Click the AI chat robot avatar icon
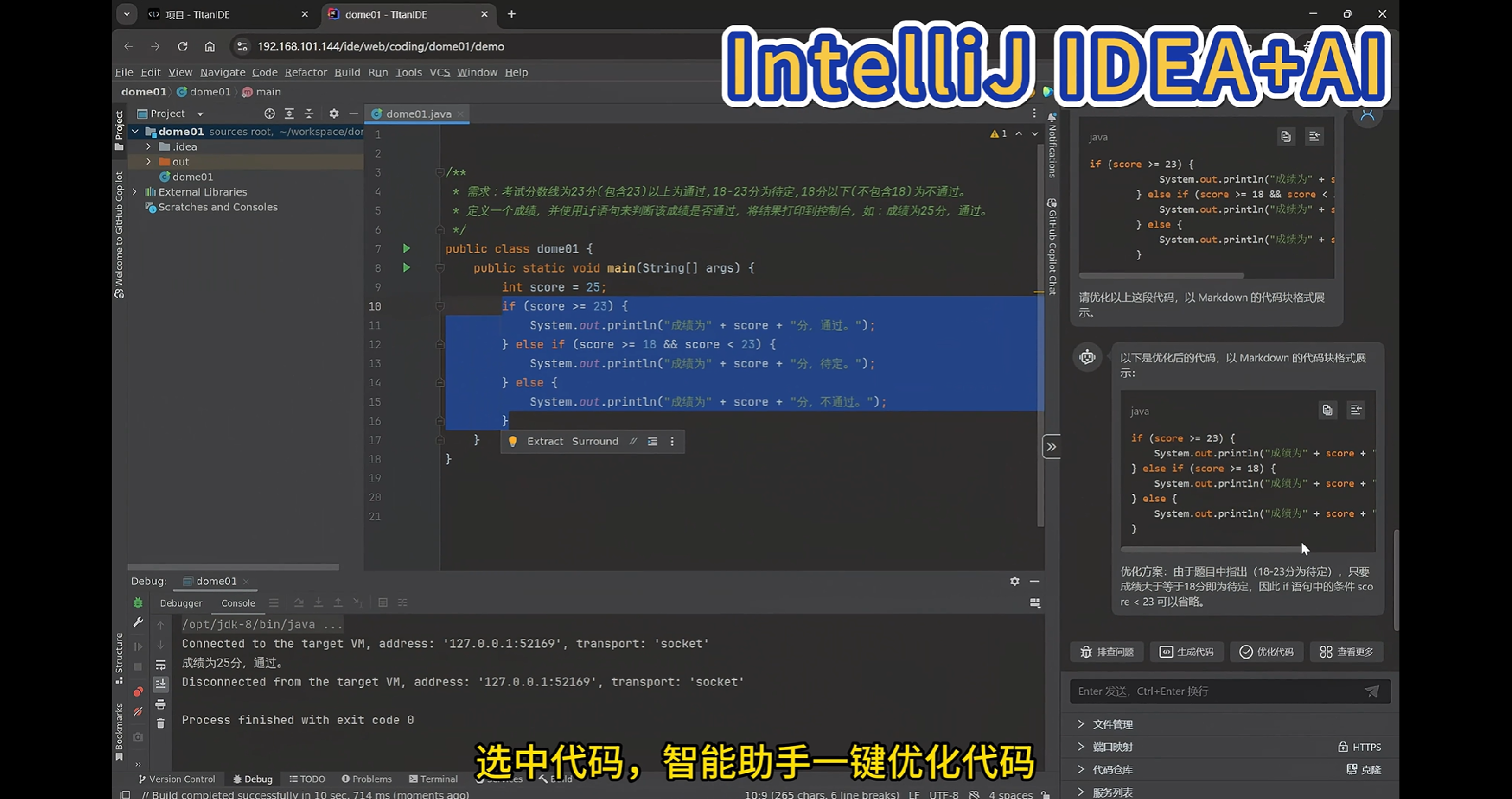Image resolution: width=1512 pixels, height=799 pixels. (1088, 357)
